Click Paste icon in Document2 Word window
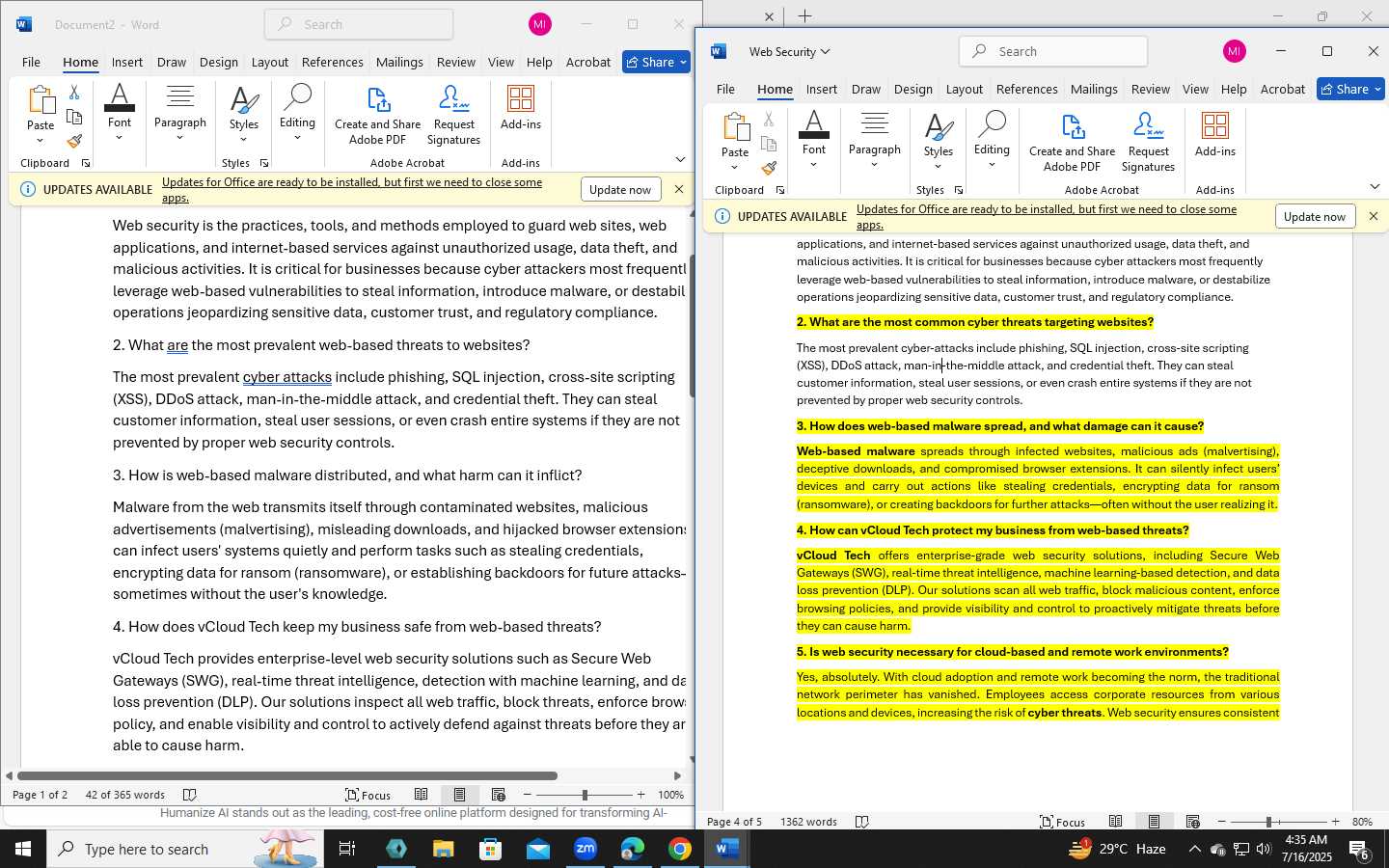Viewport: 1389px width, 868px height. [41, 100]
